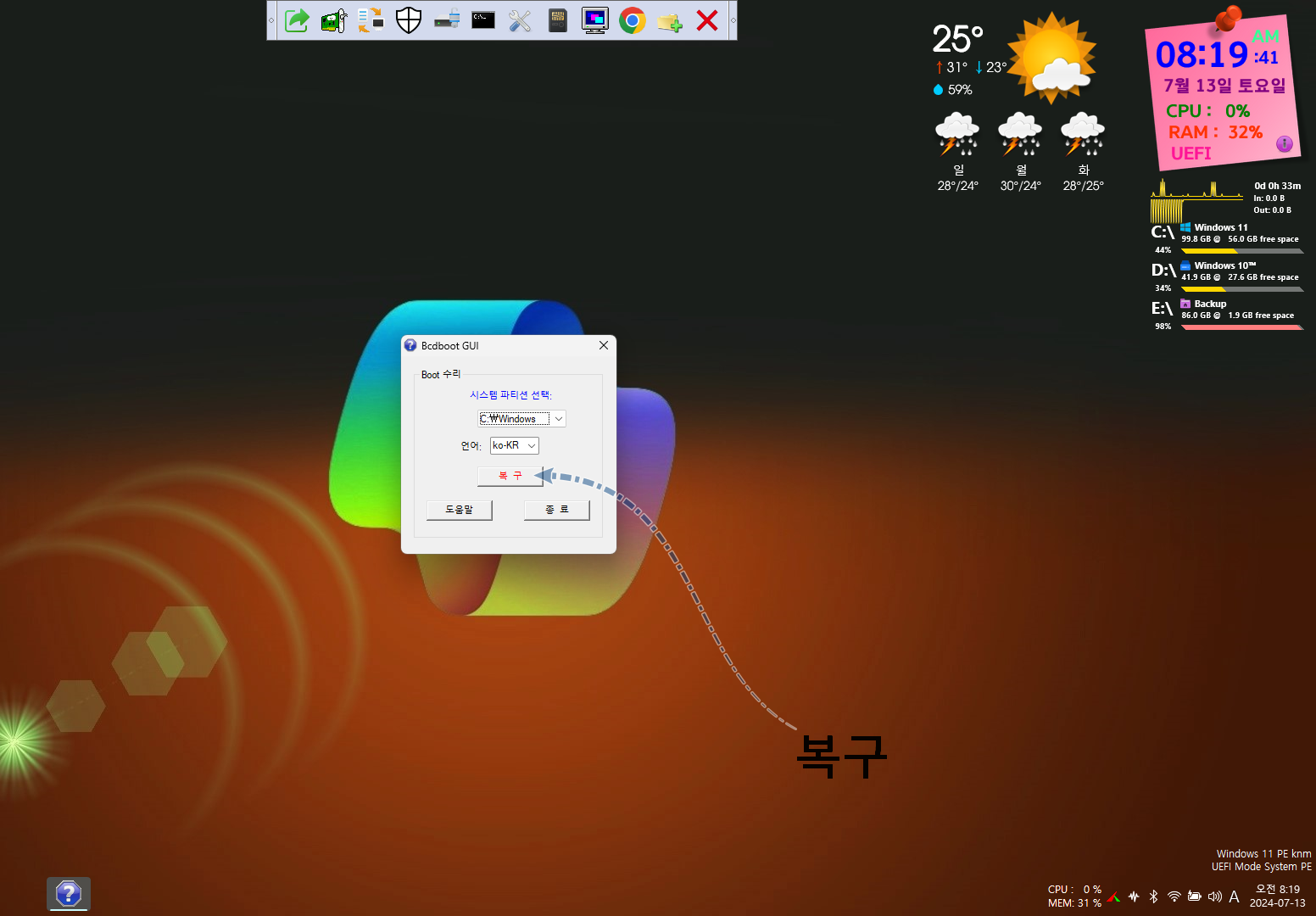
Task: Click the CPU 0% taskbar meter
Action: pyautogui.click(x=1074, y=890)
